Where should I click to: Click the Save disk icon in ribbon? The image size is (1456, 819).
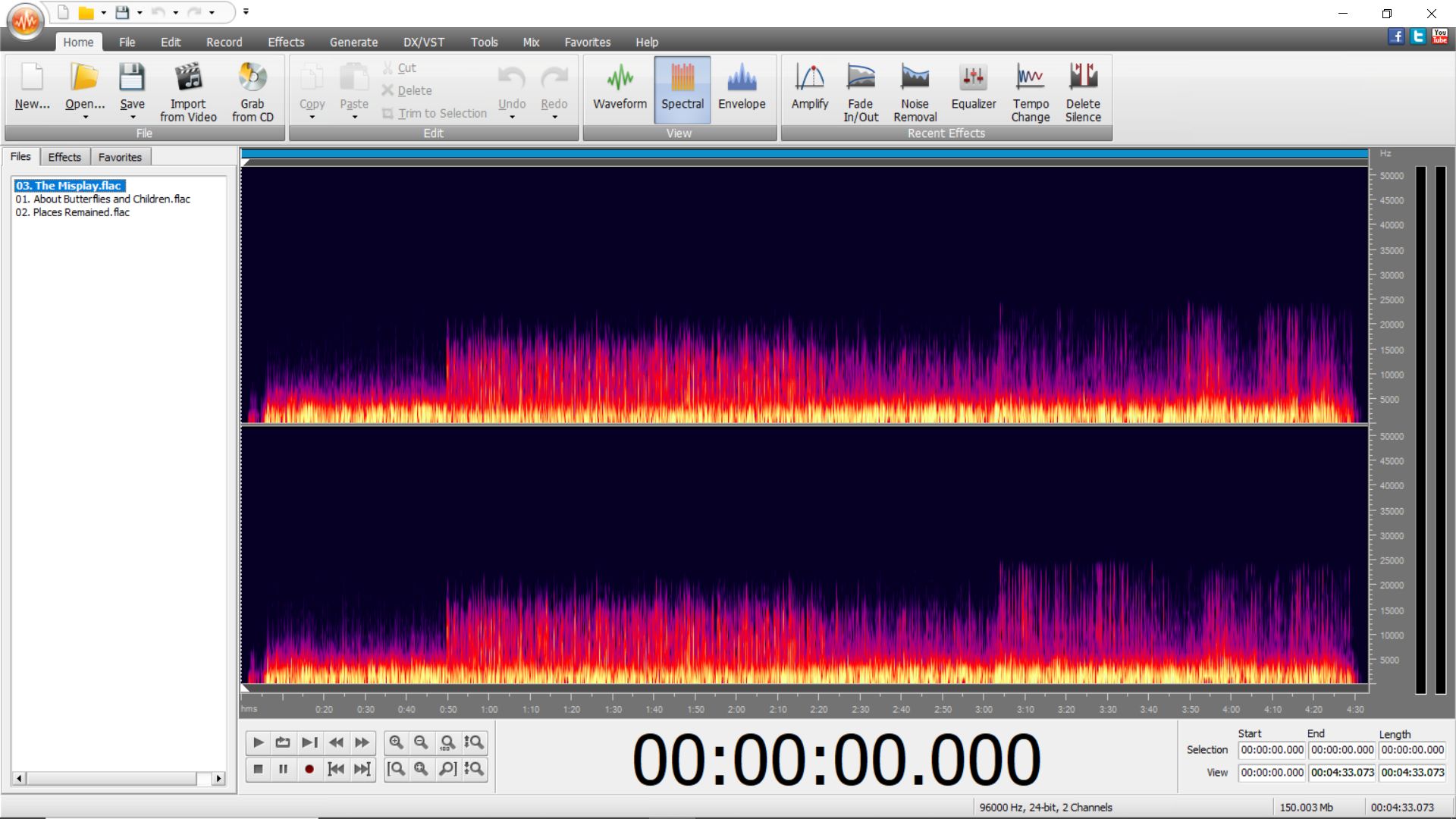tap(132, 77)
